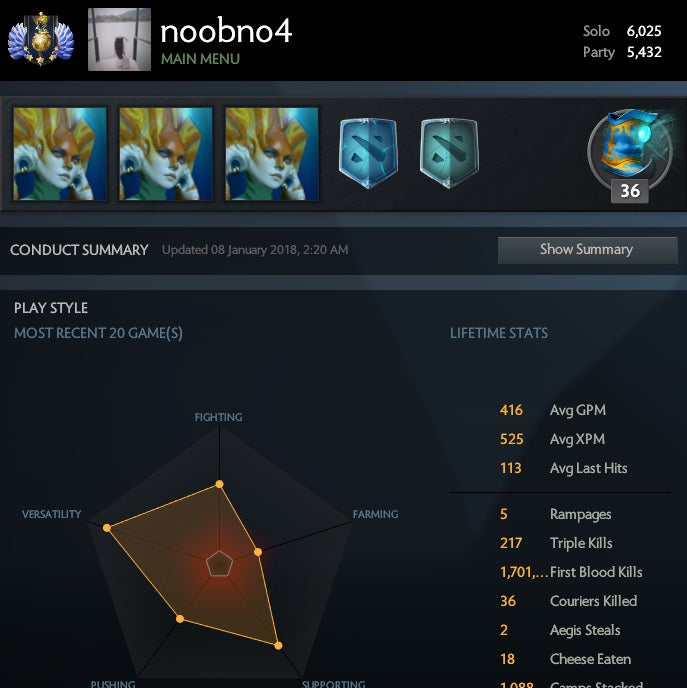
Task: Click the truncated First Blood Kills stat
Action: click(x=571, y=572)
